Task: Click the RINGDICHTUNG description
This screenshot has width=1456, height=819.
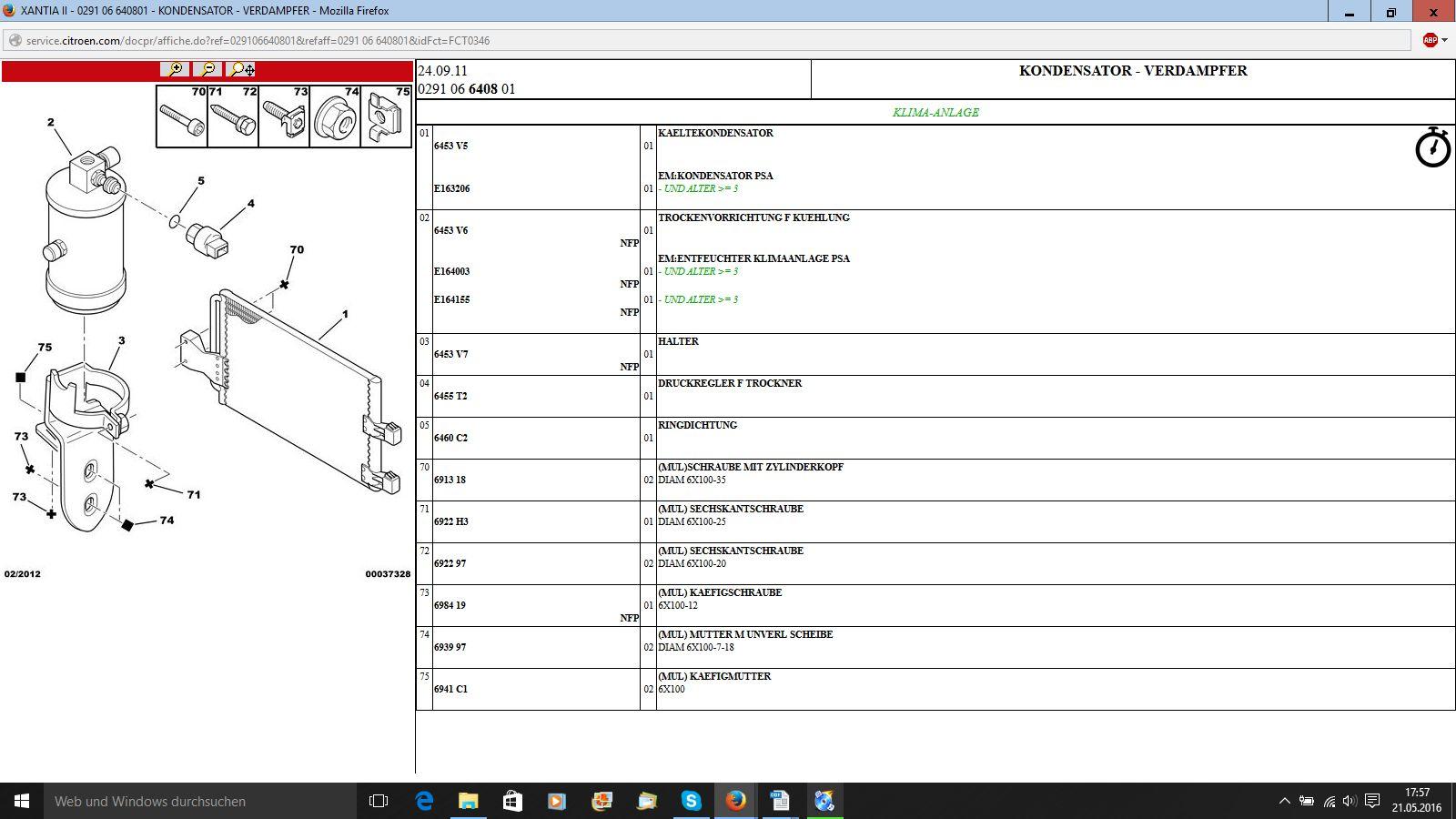Action: (697, 425)
